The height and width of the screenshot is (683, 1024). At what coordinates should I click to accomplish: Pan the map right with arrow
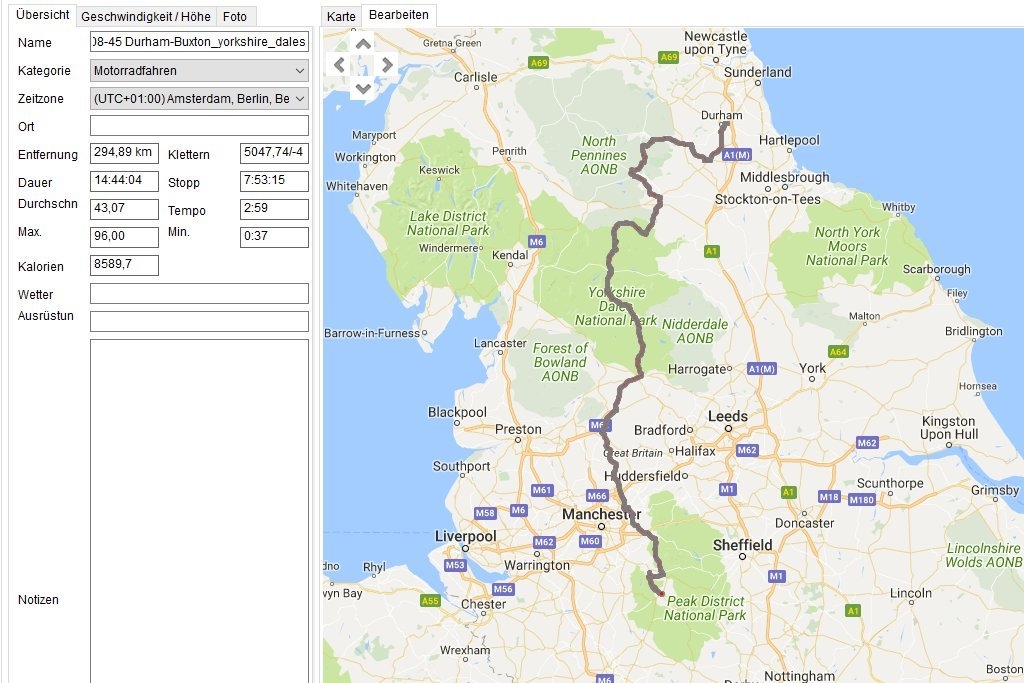click(x=387, y=65)
